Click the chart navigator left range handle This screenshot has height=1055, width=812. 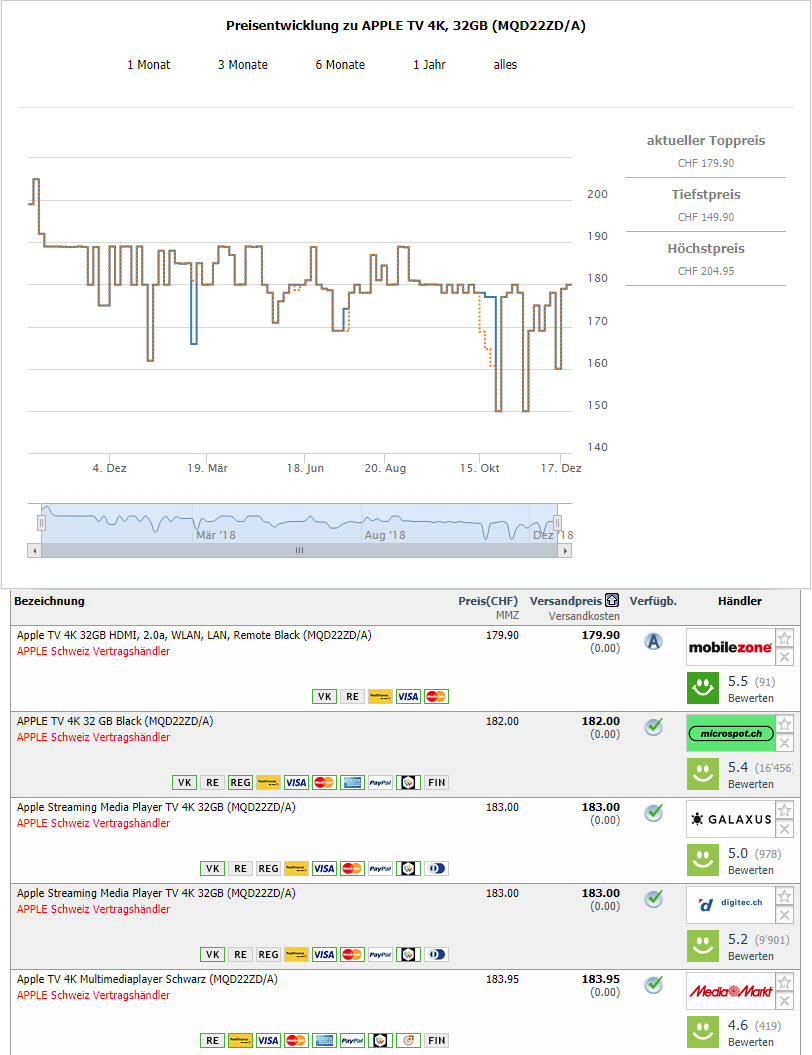point(42,523)
